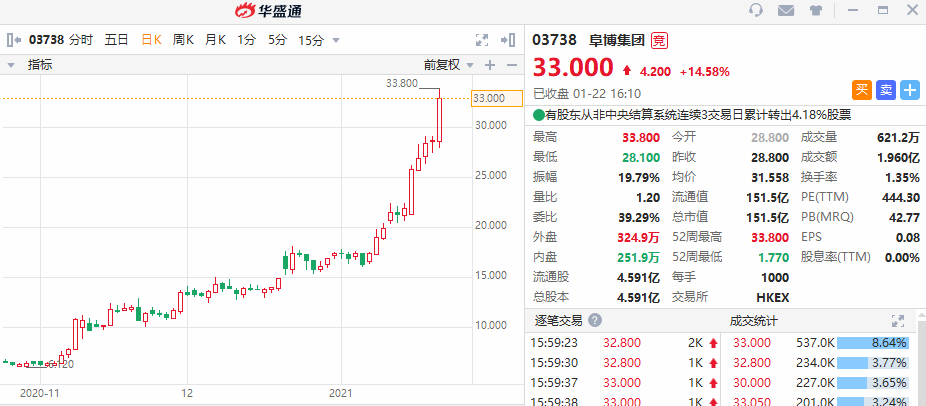
Task: Add stock to watchlist plus icon
Action: [x=910, y=90]
